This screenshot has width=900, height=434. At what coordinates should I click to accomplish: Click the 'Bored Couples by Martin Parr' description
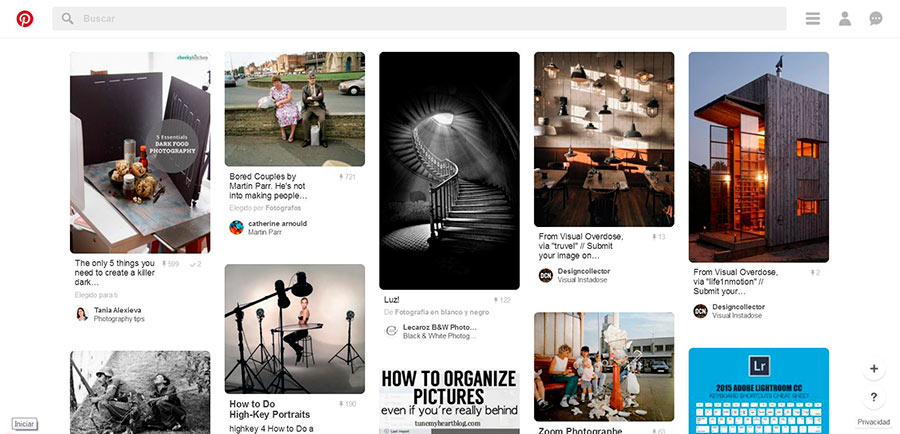(267, 186)
